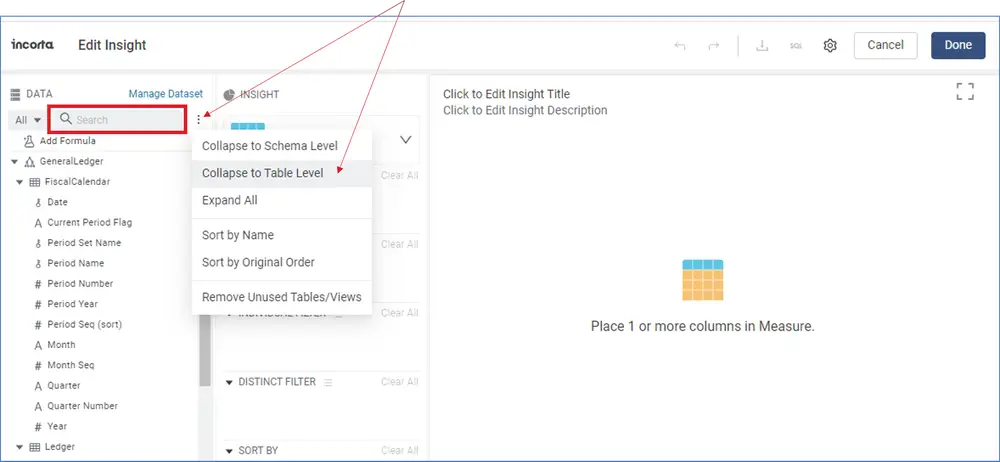Click the FiscalCalendar table icon
The height and width of the screenshot is (462, 1000).
click(35, 182)
